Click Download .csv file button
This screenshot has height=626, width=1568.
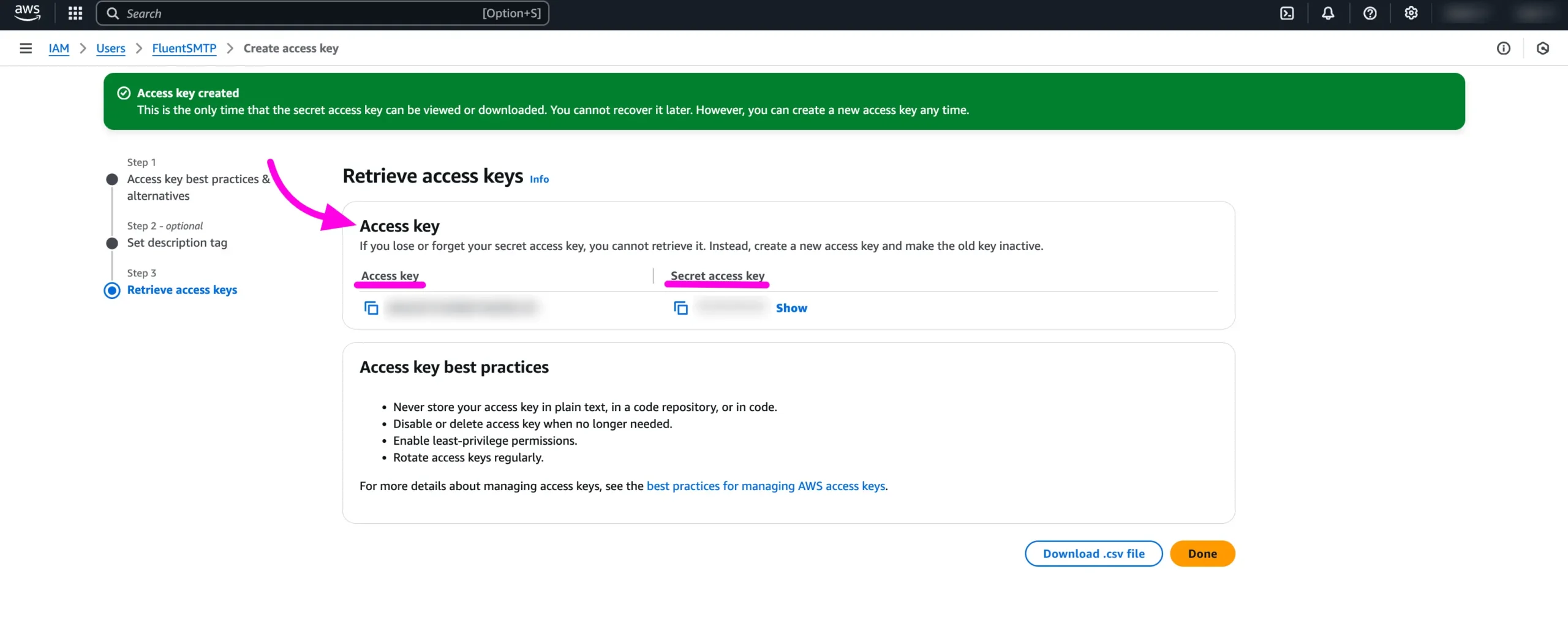pyautogui.click(x=1093, y=554)
